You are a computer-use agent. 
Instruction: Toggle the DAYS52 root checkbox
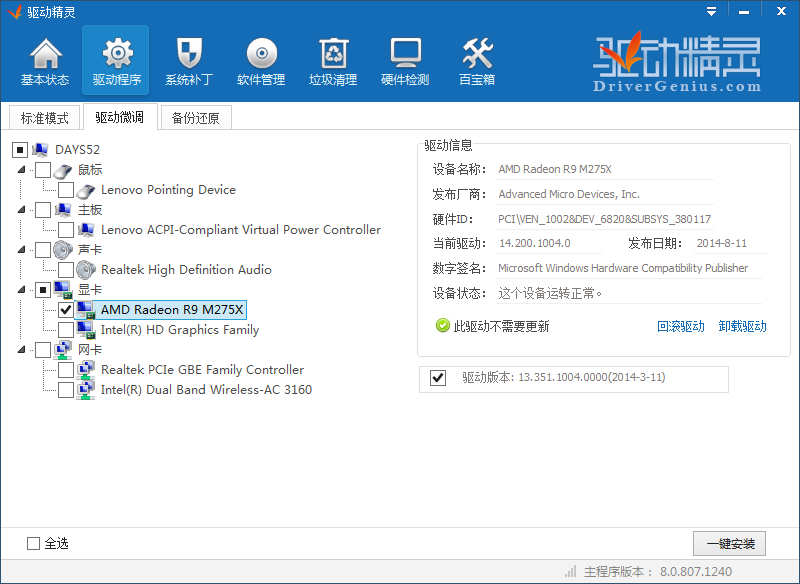20,150
